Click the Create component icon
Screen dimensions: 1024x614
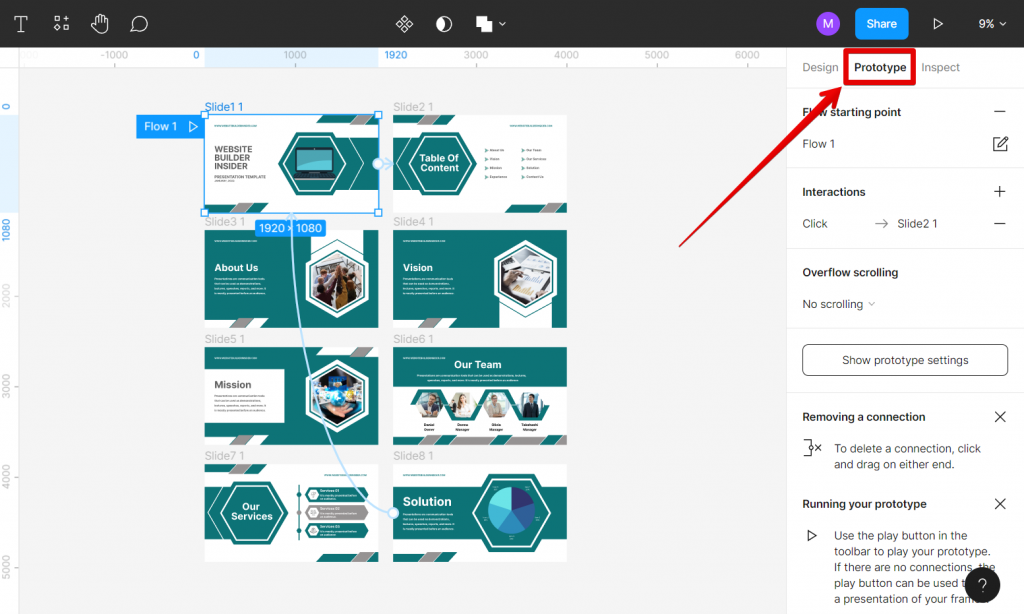click(60, 23)
